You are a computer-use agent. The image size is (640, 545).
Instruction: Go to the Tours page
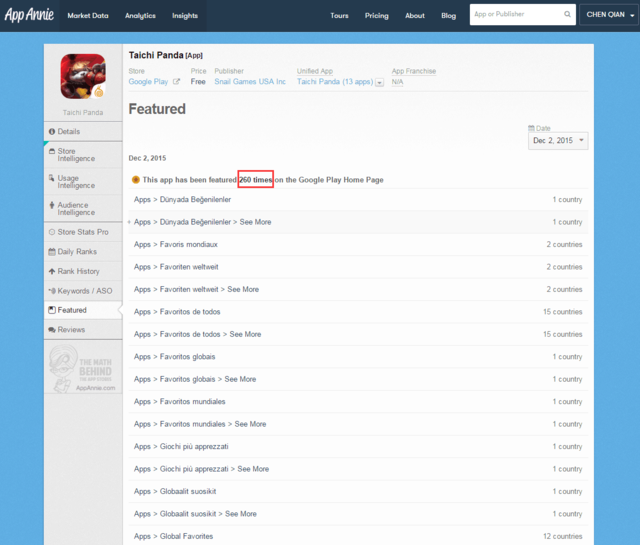click(339, 16)
